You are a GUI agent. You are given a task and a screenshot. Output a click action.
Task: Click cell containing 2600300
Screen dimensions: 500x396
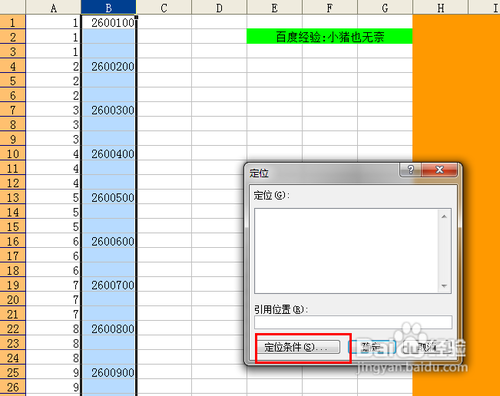tap(108, 110)
